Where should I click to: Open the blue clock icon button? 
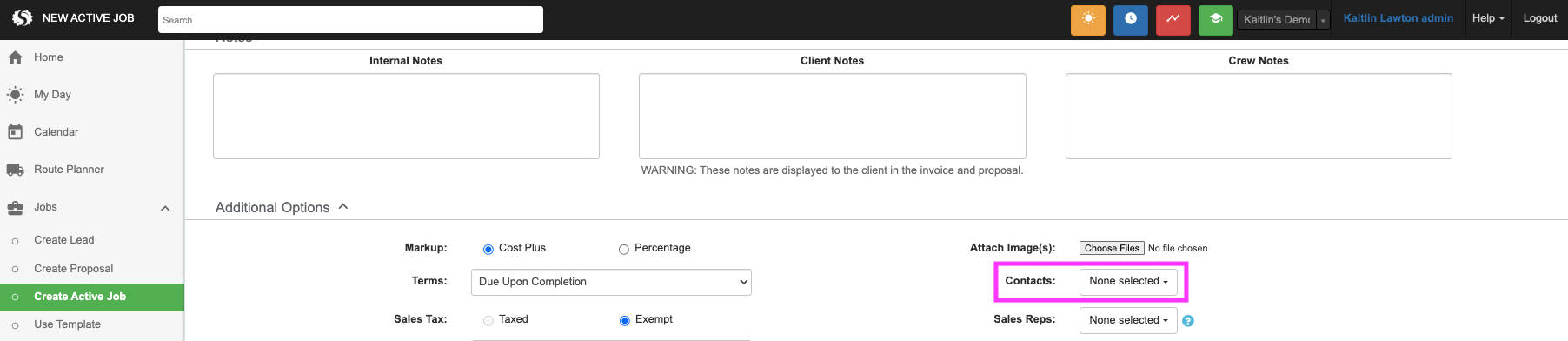pyautogui.click(x=1130, y=19)
